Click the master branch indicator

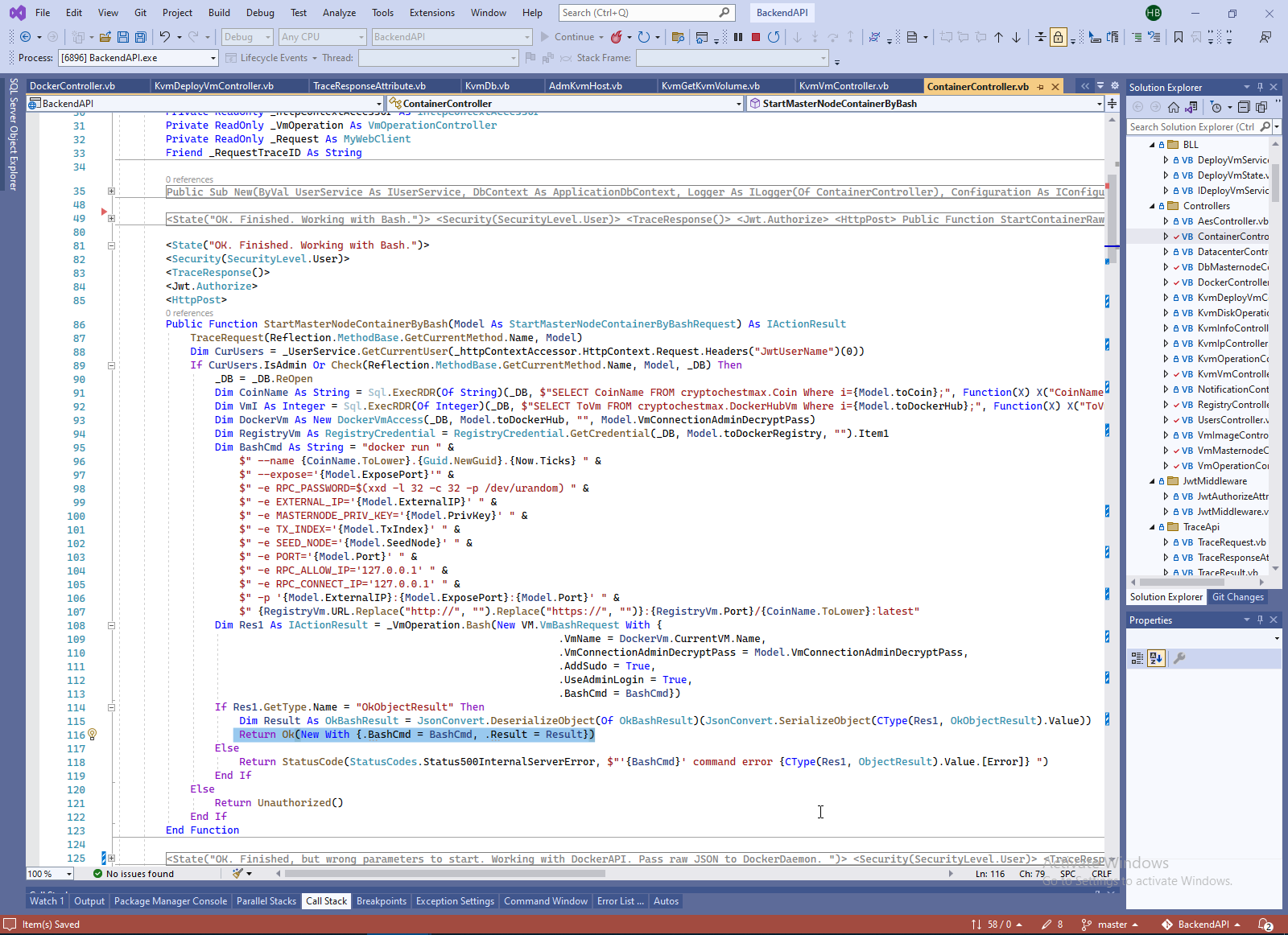coord(1109,925)
